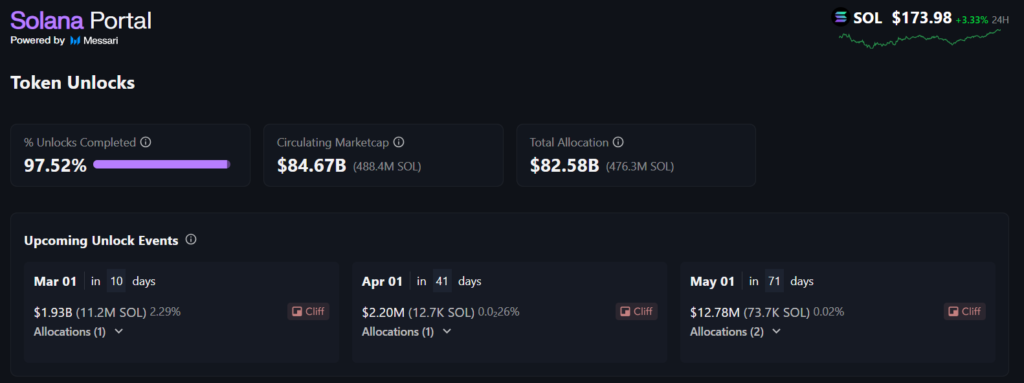Viewport: 1024px width, 383px height.
Task: Click the Cliff badge on Mar 01 card
Action: tap(308, 311)
